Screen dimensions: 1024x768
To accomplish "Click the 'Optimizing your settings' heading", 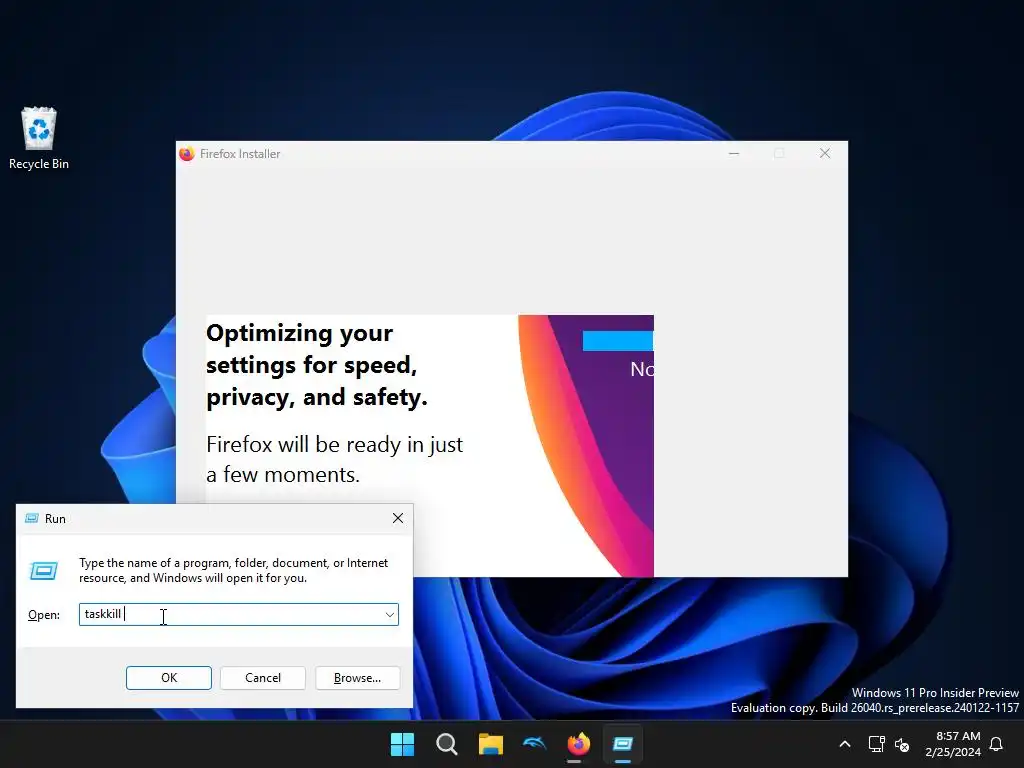I will point(317,365).
